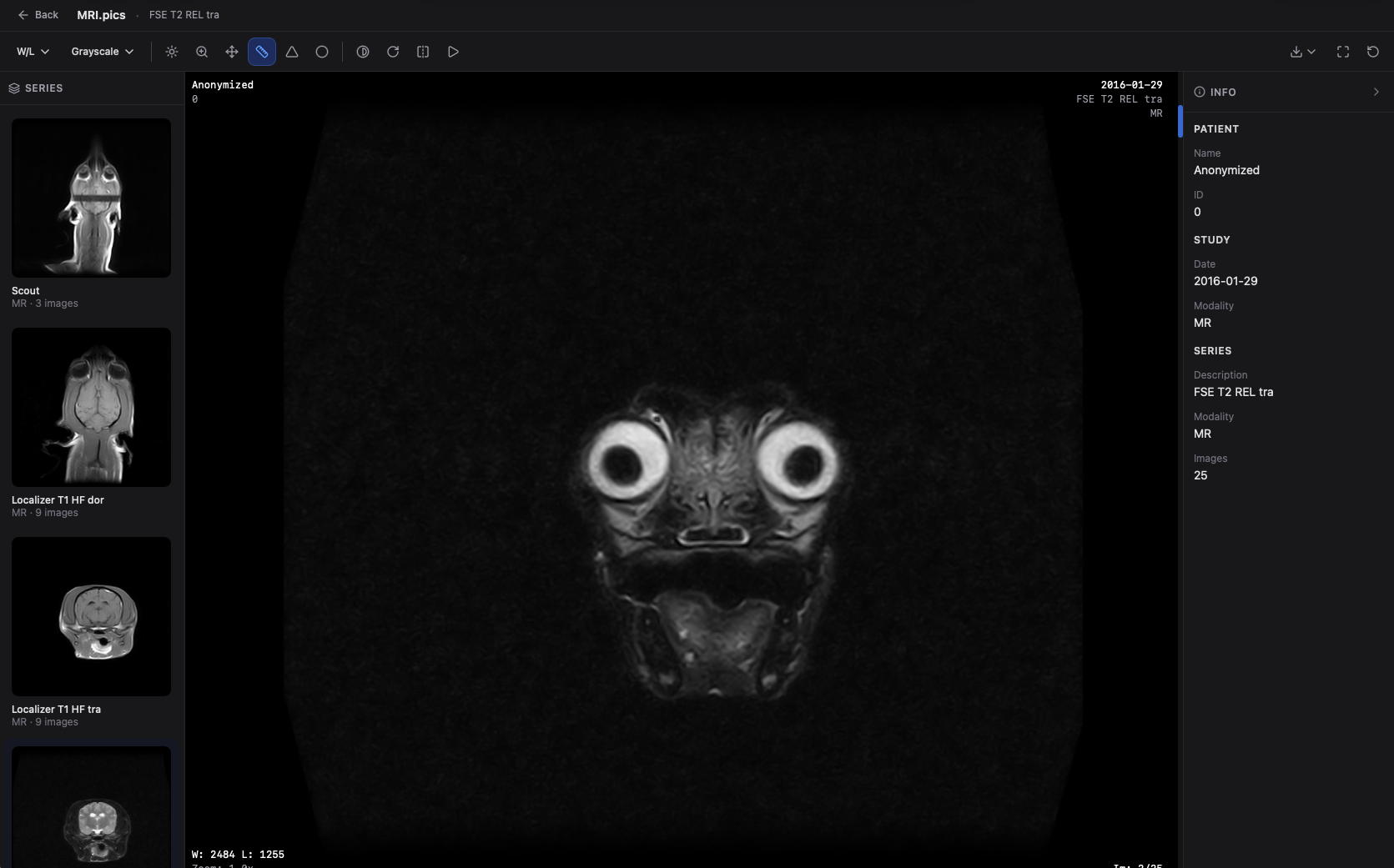Viewport: 1394px width, 868px height.
Task: Choose the ellipse ROI tool
Action: click(x=321, y=52)
